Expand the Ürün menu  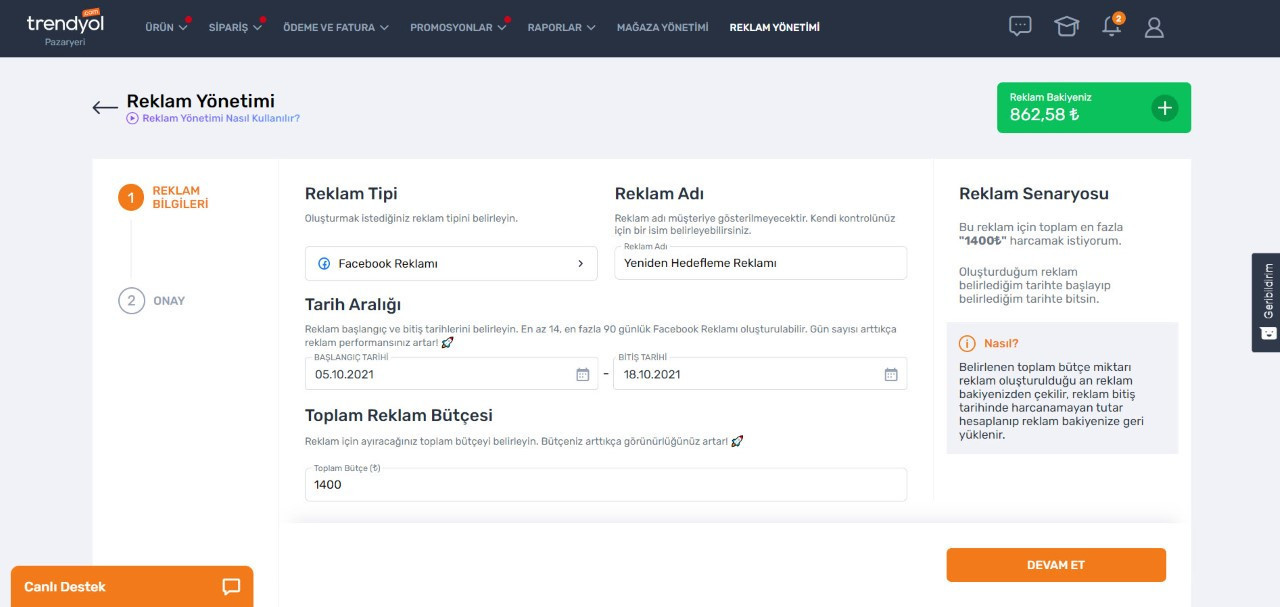[166, 28]
